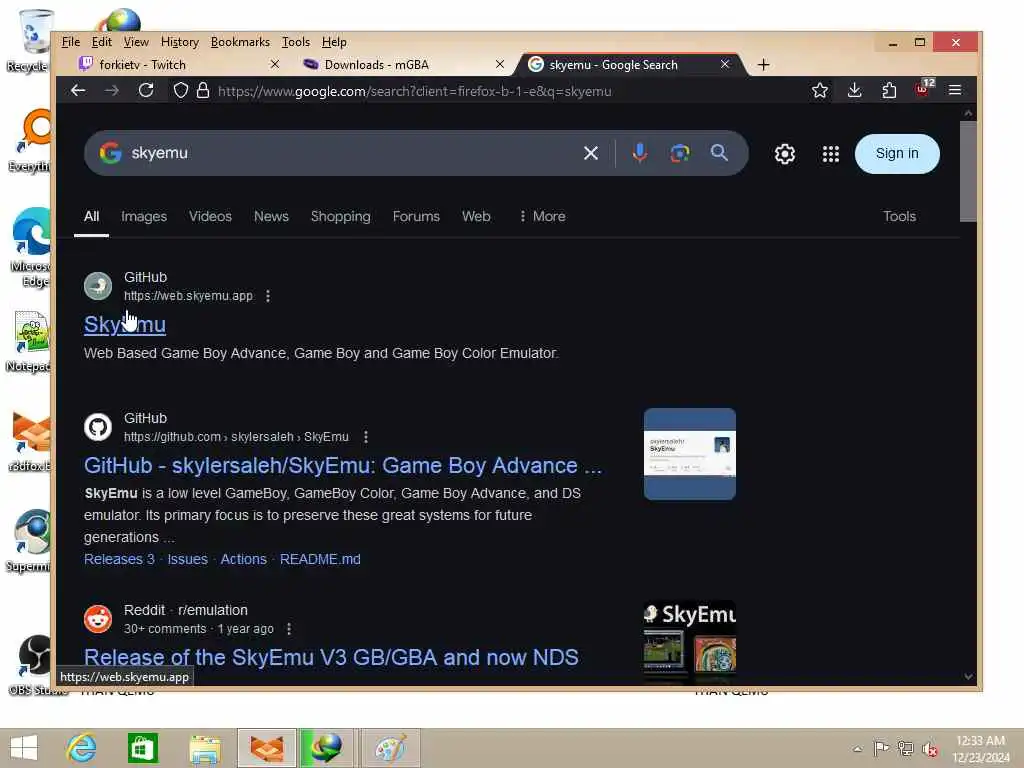Expand the More search filters
Image resolution: width=1024 pixels, height=768 pixels.
click(542, 216)
